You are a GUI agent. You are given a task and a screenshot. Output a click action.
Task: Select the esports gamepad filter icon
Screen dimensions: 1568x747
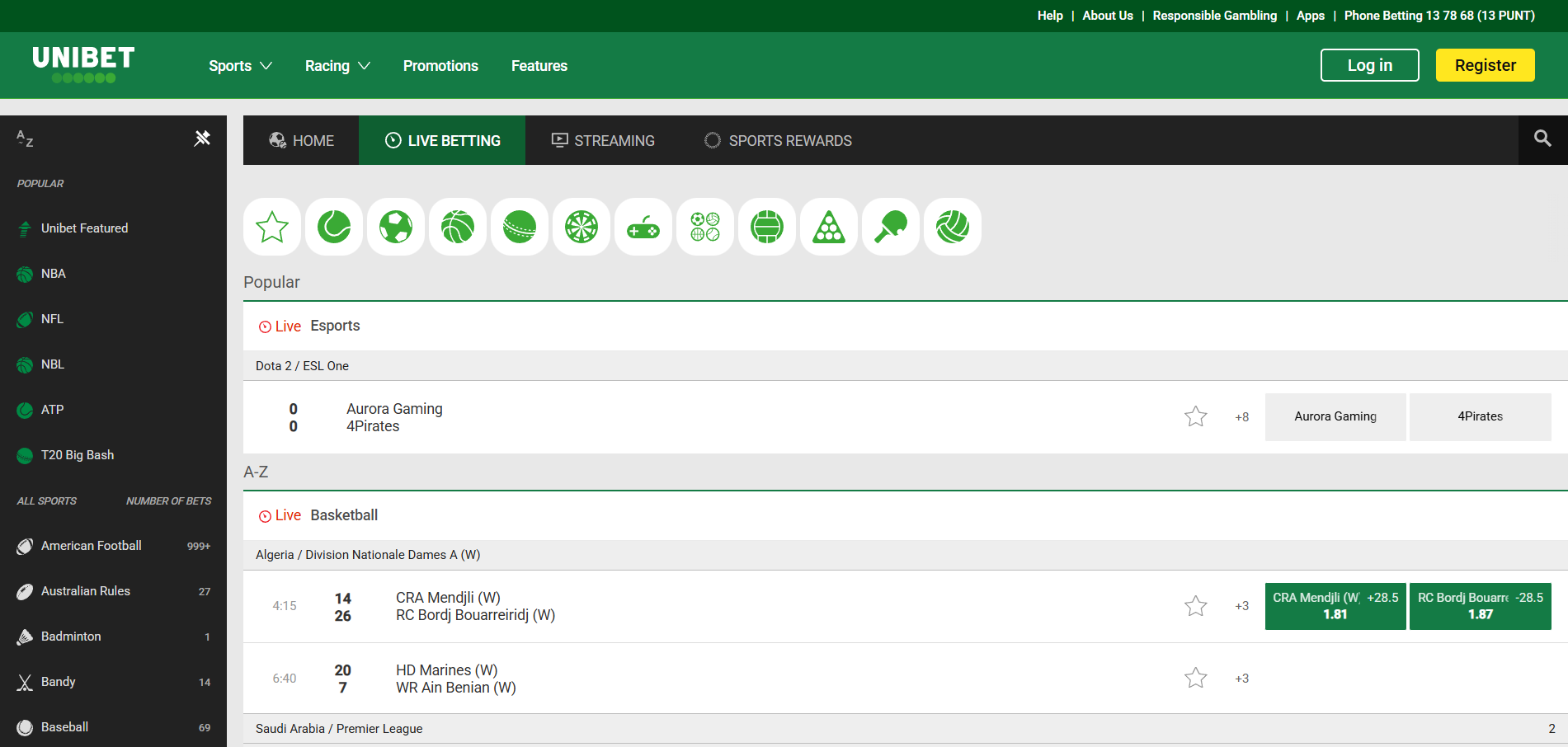643,227
